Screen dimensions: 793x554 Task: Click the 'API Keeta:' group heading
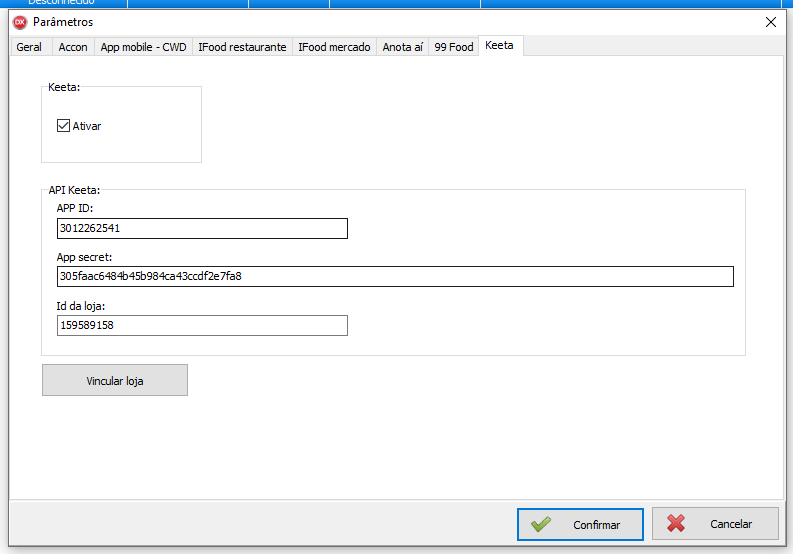click(74, 190)
